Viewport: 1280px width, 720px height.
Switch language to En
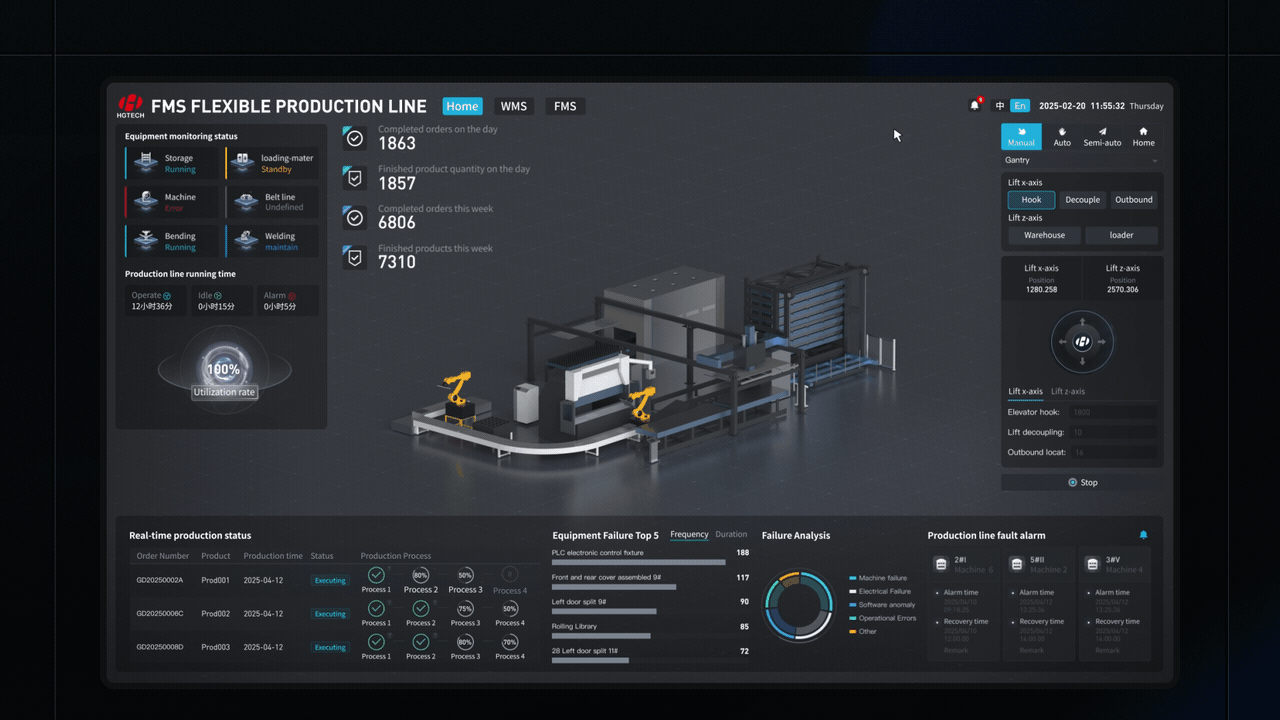coord(1020,106)
